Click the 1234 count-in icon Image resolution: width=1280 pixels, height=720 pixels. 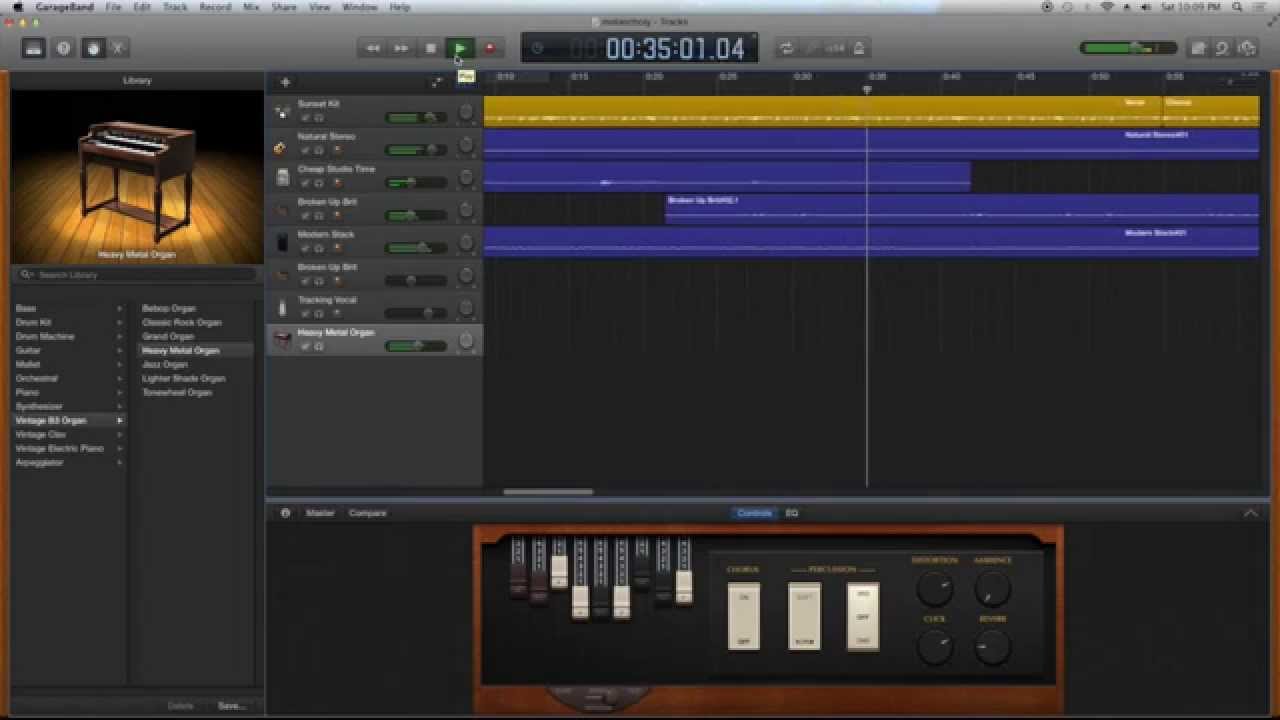833,47
